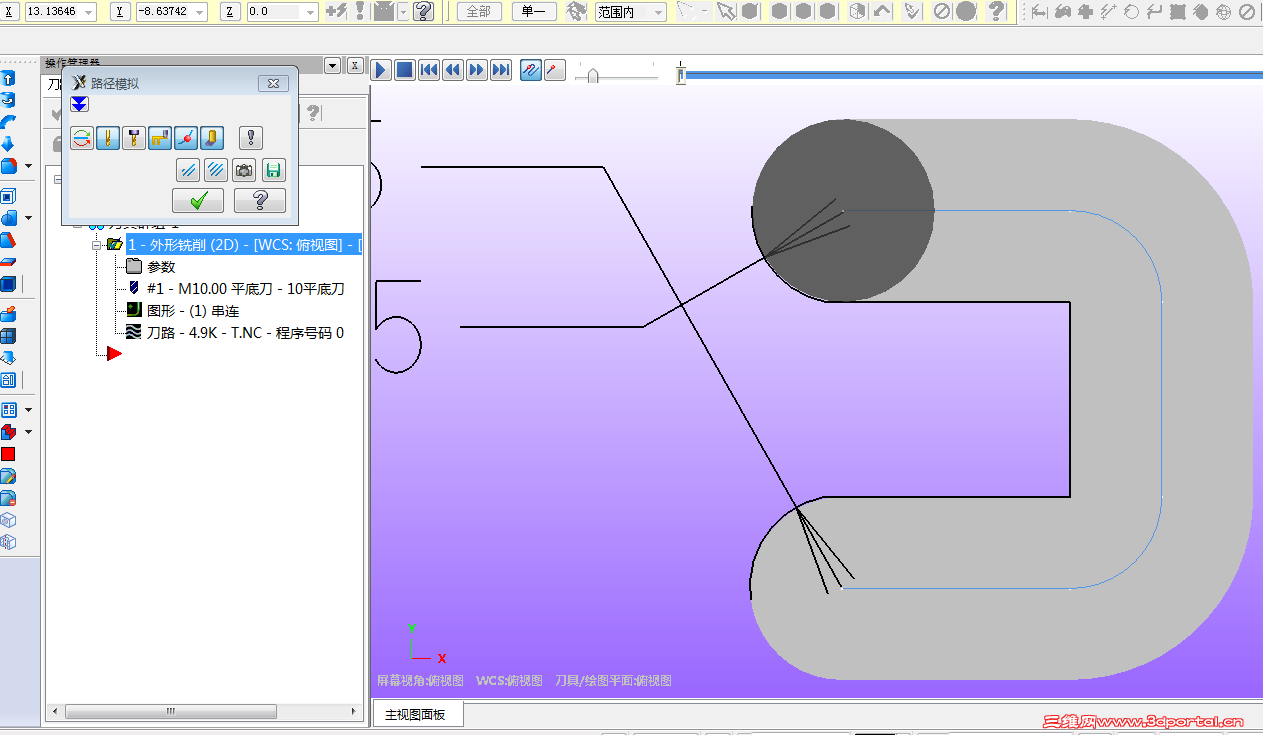This screenshot has width=1263, height=735.
Task: Open help in the 路径模拟 dialog
Action: point(260,200)
